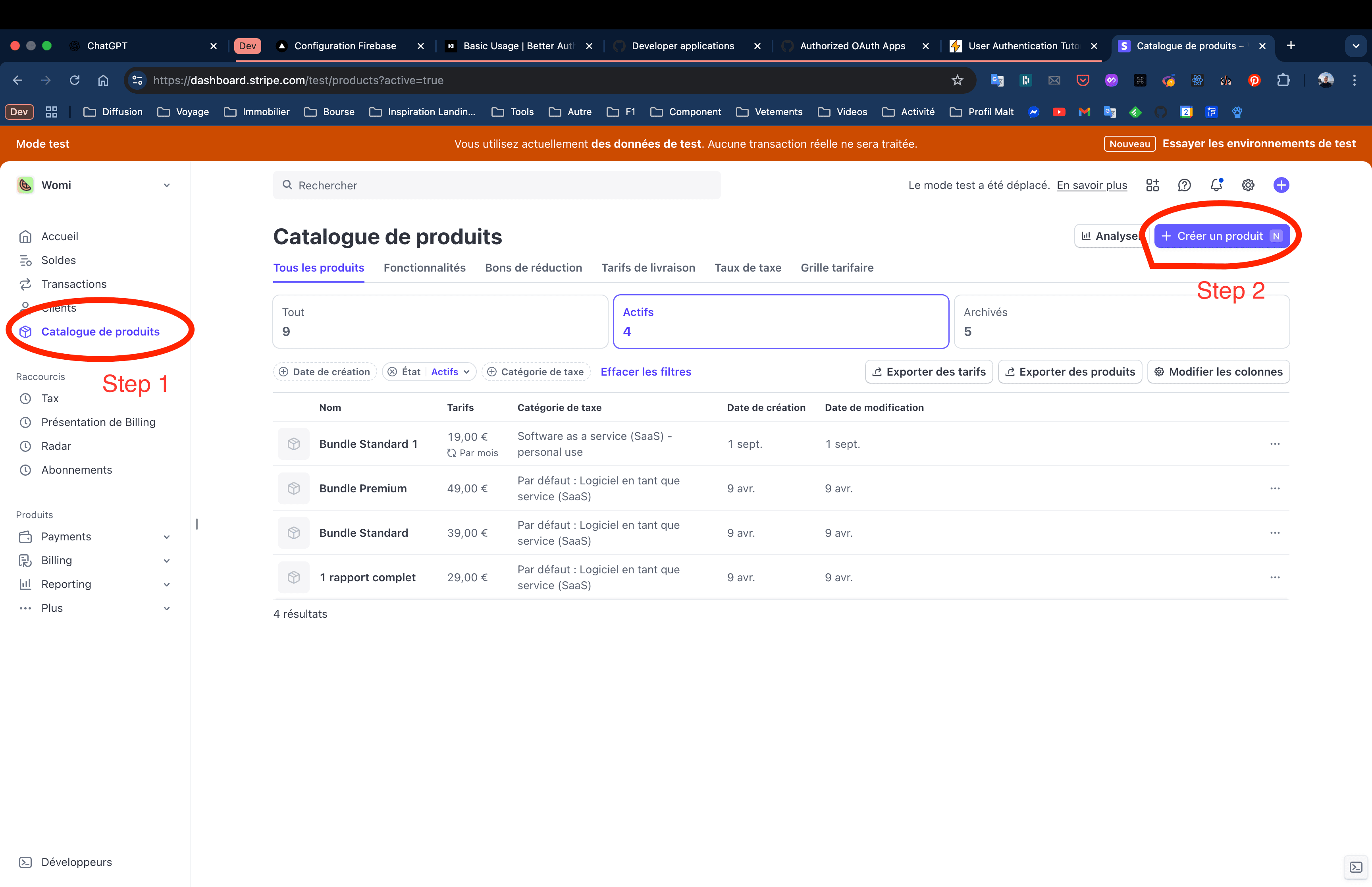Switch to the Bons de réduction tab
The image size is (1372, 887).
coord(533,268)
